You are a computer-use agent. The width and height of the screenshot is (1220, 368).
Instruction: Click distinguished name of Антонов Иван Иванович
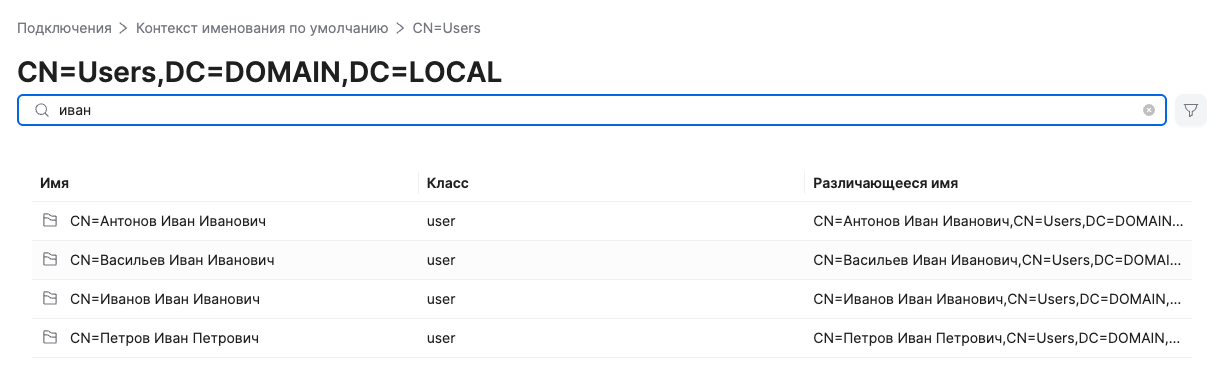click(x=999, y=221)
